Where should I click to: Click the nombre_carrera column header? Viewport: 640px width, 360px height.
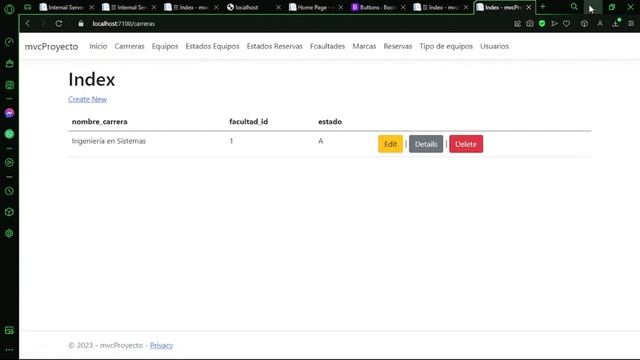100,122
